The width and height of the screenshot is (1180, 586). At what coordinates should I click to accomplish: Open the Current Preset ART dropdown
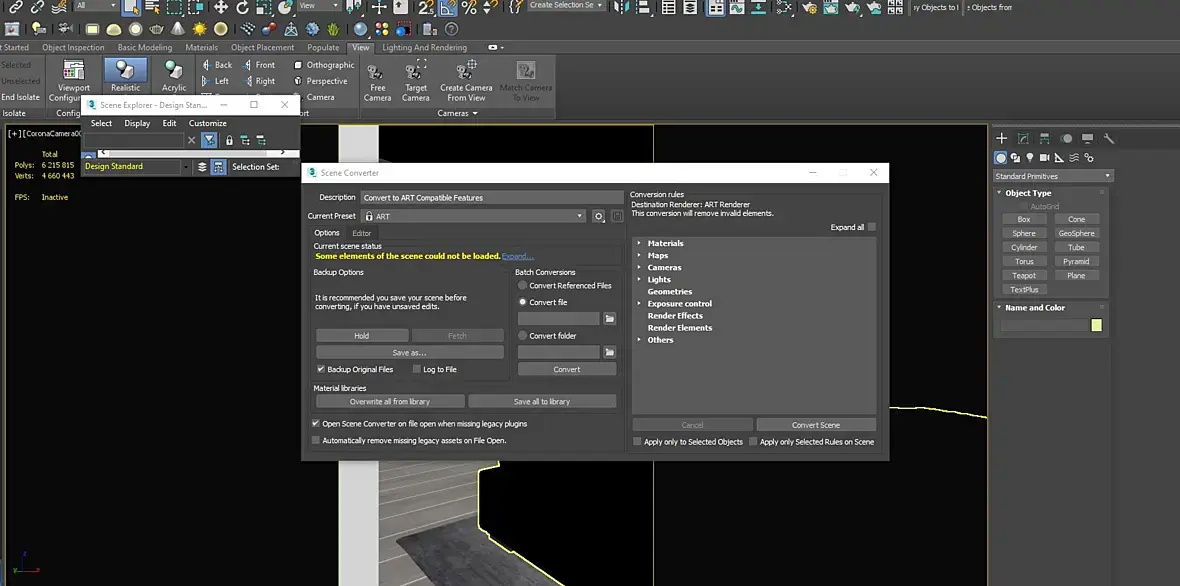pyautogui.click(x=474, y=216)
